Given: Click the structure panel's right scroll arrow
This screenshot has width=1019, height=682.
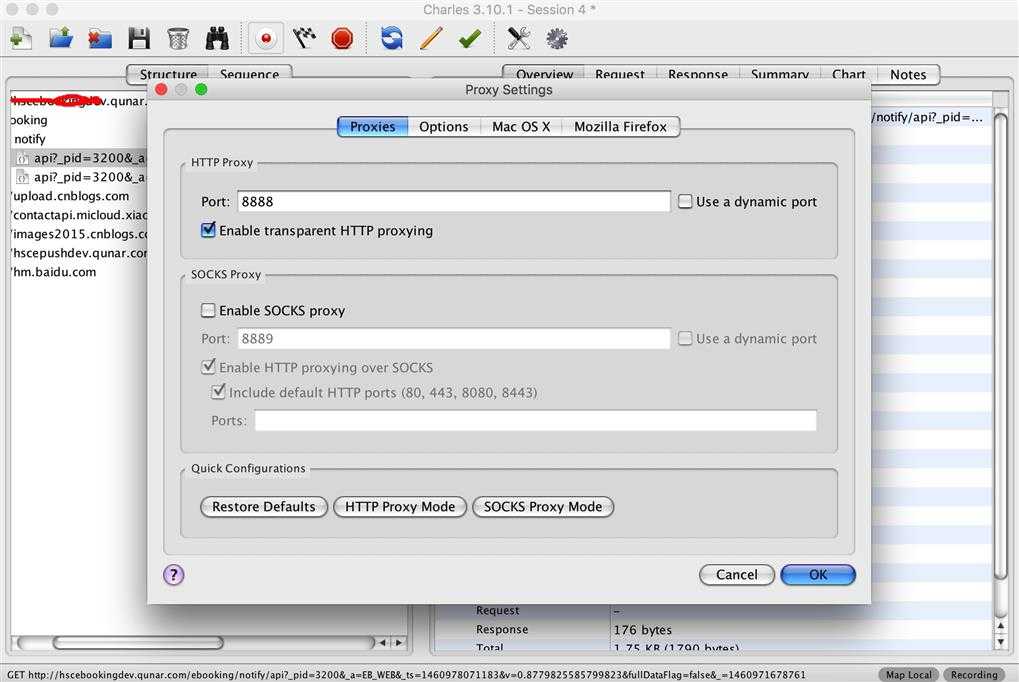Looking at the screenshot, I should point(398,642).
